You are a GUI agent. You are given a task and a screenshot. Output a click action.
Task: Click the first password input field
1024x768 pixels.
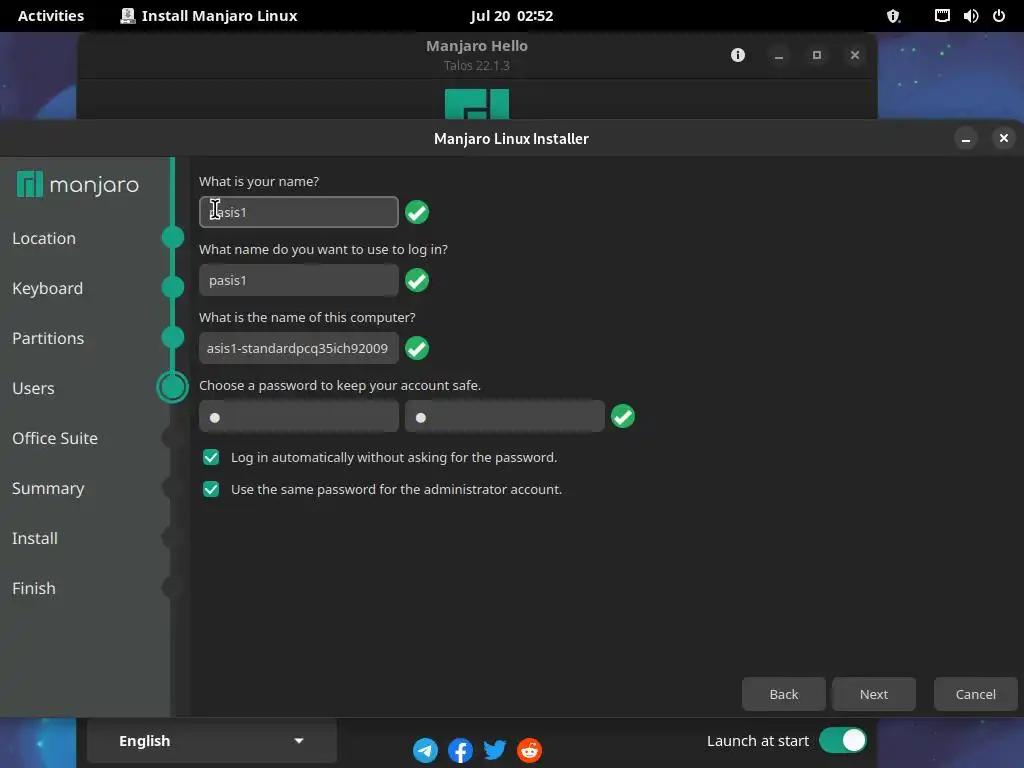(x=298, y=416)
